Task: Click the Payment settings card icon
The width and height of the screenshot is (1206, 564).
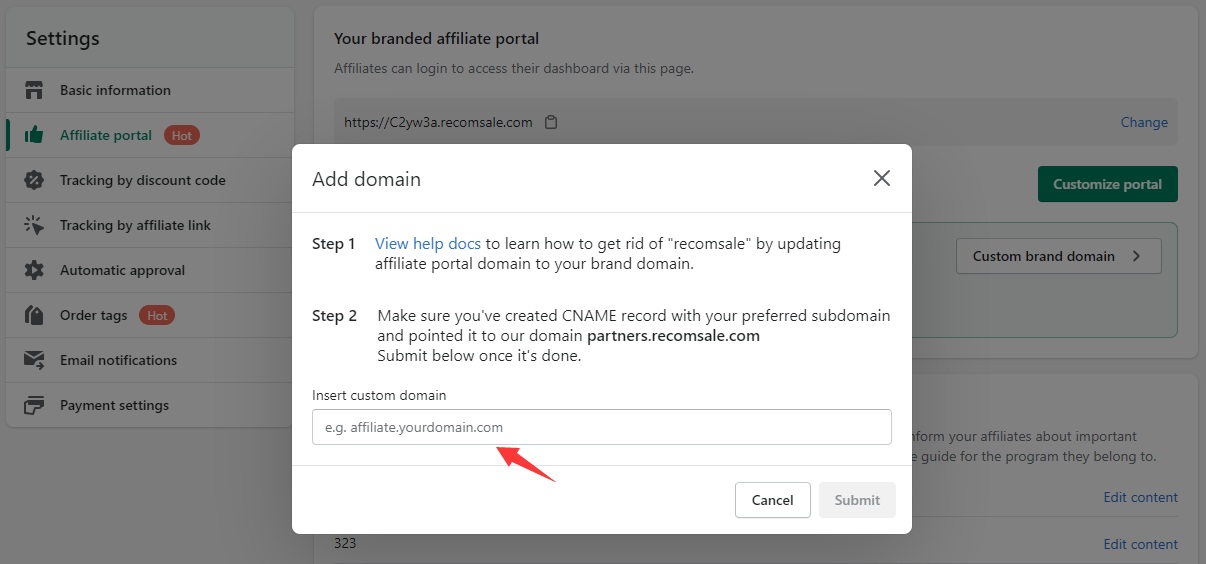Action: click(x=34, y=405)
